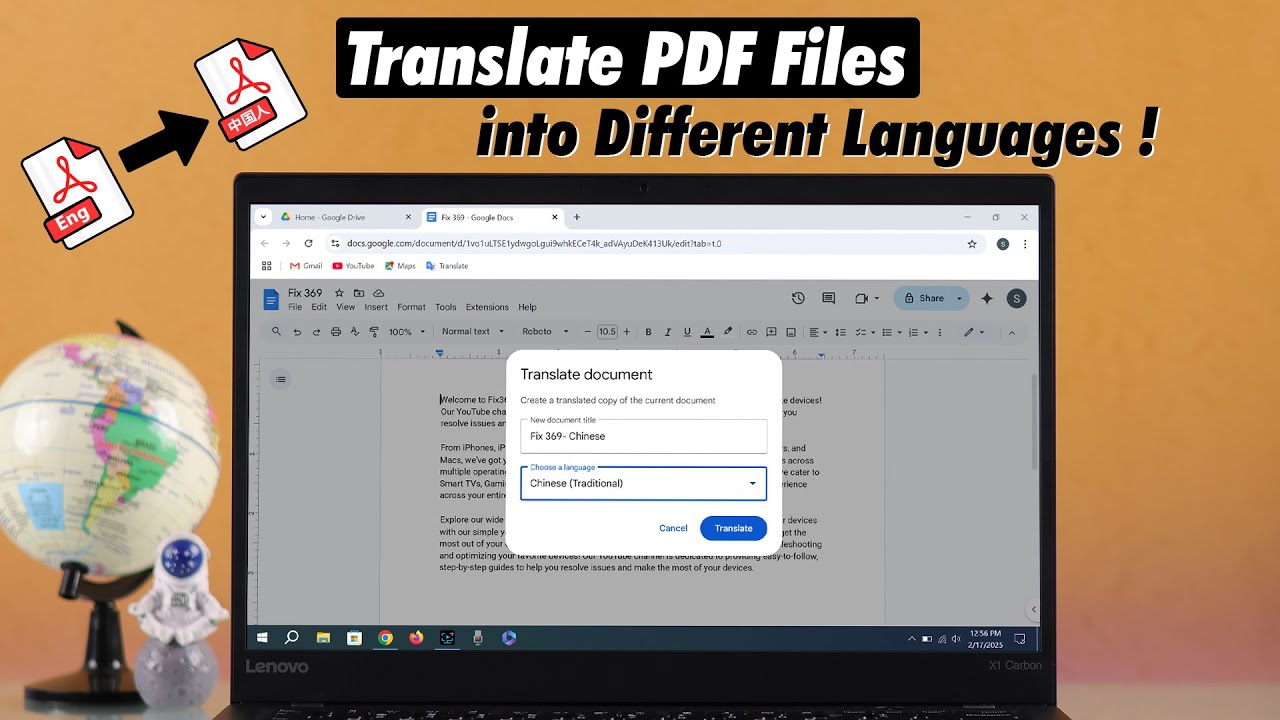Cancel the Translate document dialog
The height and width of the screenshot is (720, 1280).
(x=673, y=528)
